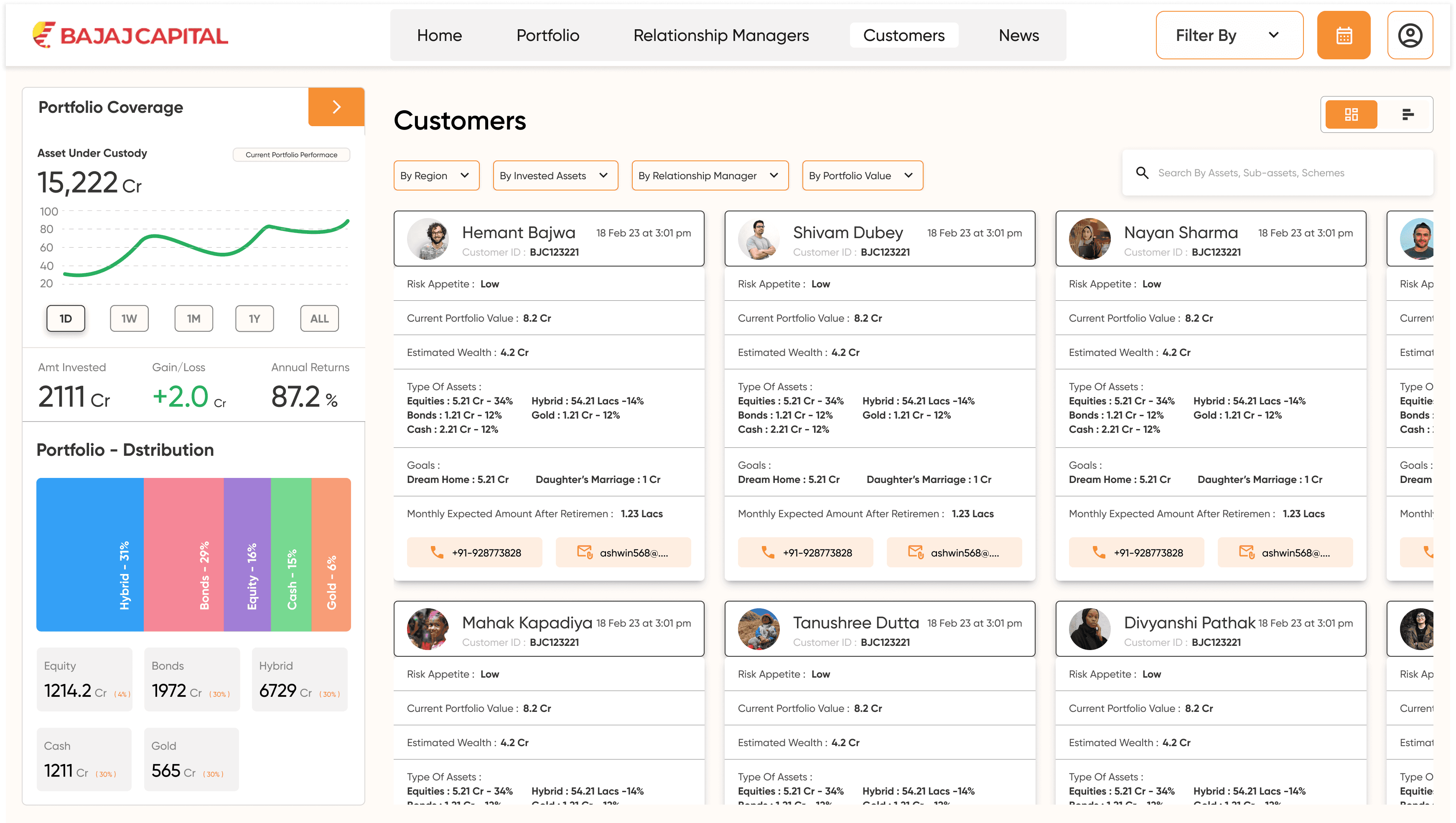Click Current Portfolio Performace button

(291, 155)
